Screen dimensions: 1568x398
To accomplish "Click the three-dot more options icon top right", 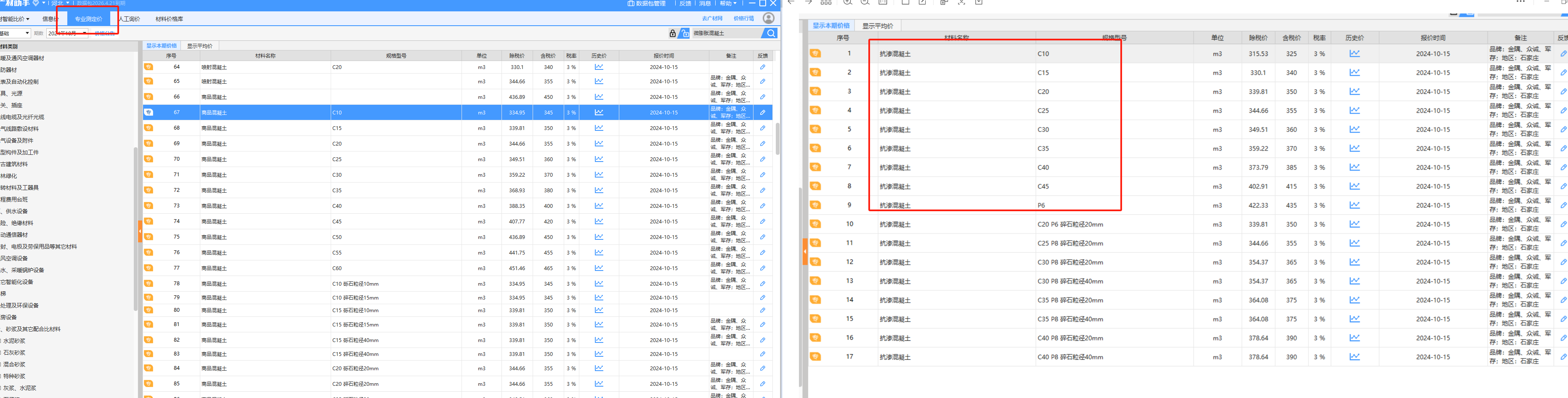I will [1520, 2].
